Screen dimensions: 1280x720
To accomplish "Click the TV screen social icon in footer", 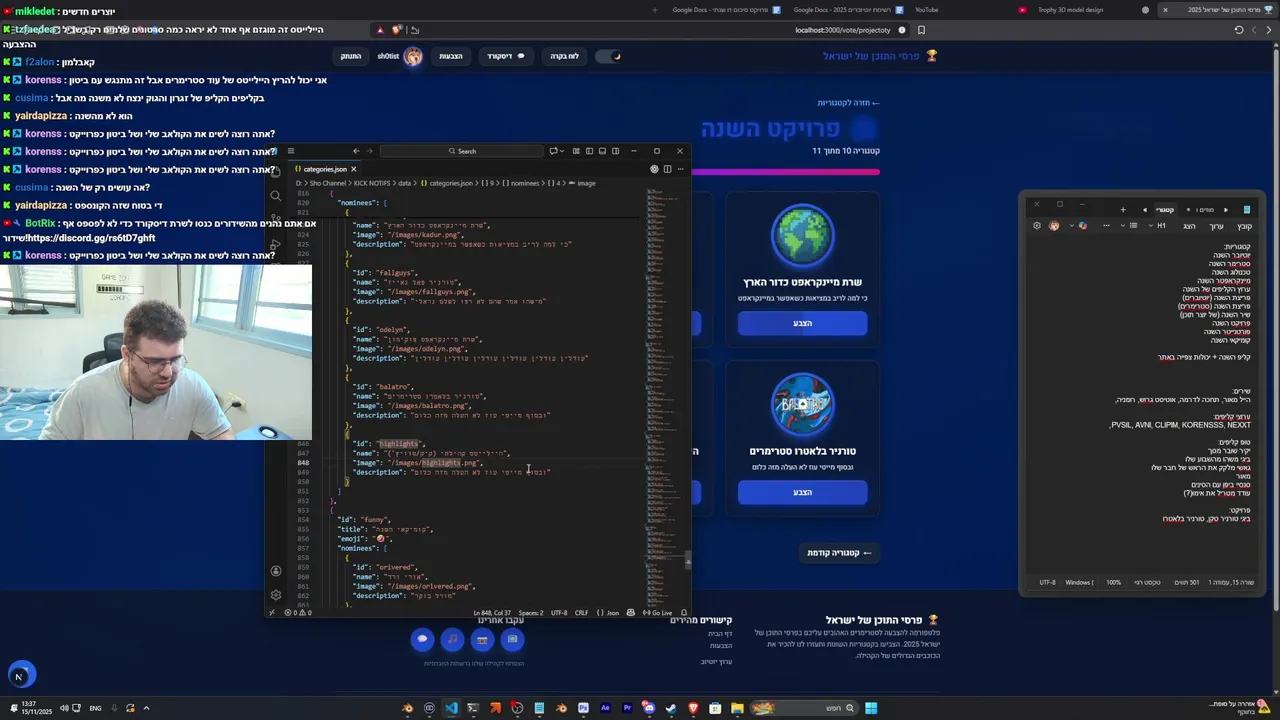I will 512,639.
